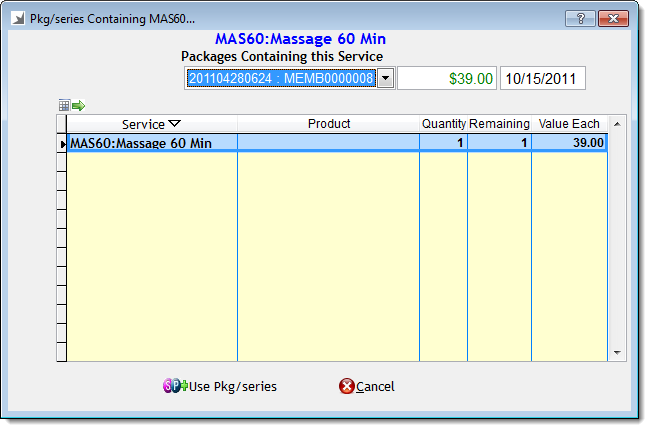Select the MAS60:Massage 60 Min row
The width and height of the screenshot is (650, 430).
pyautogui.click(x=150, y=143)
